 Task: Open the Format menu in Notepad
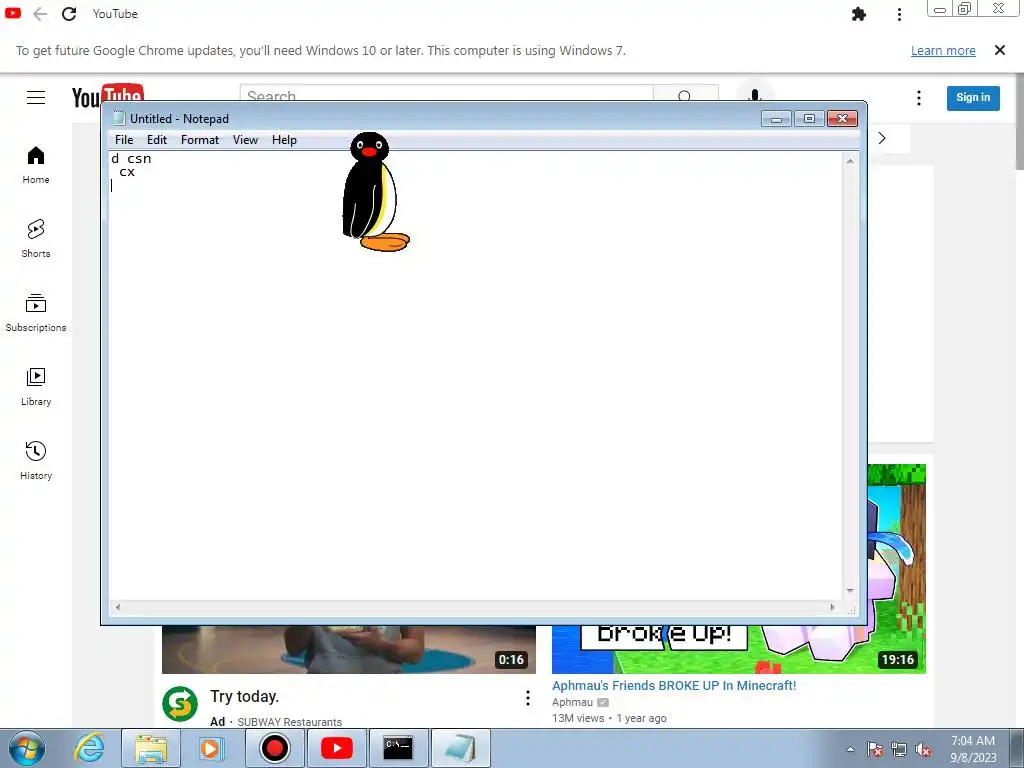pos(200,140)
